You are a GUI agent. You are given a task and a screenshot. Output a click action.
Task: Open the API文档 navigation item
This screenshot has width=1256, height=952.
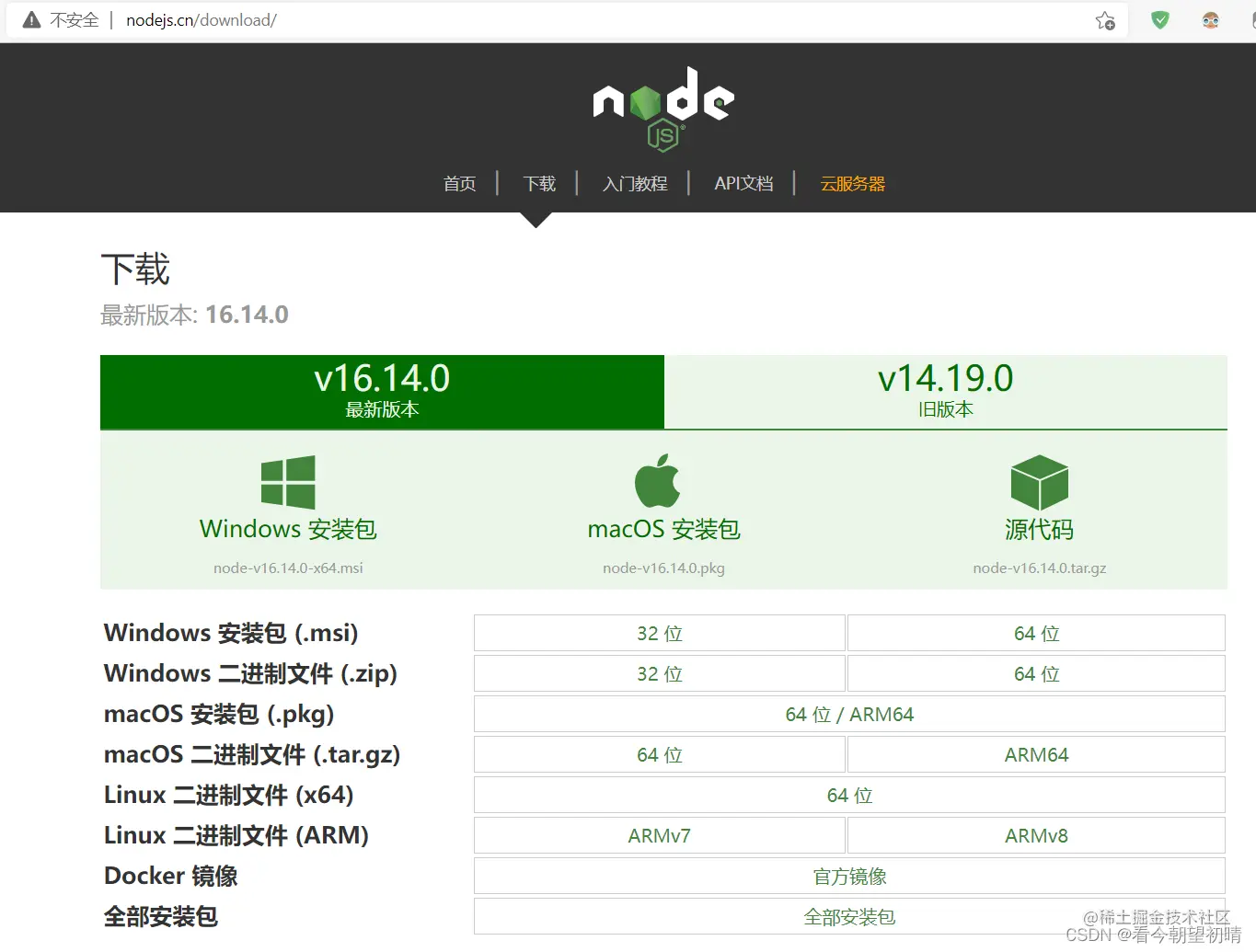tap(743, 183)
